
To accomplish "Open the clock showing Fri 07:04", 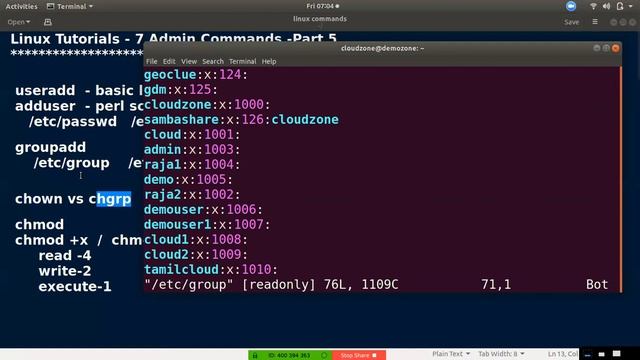I will (322, 6).
